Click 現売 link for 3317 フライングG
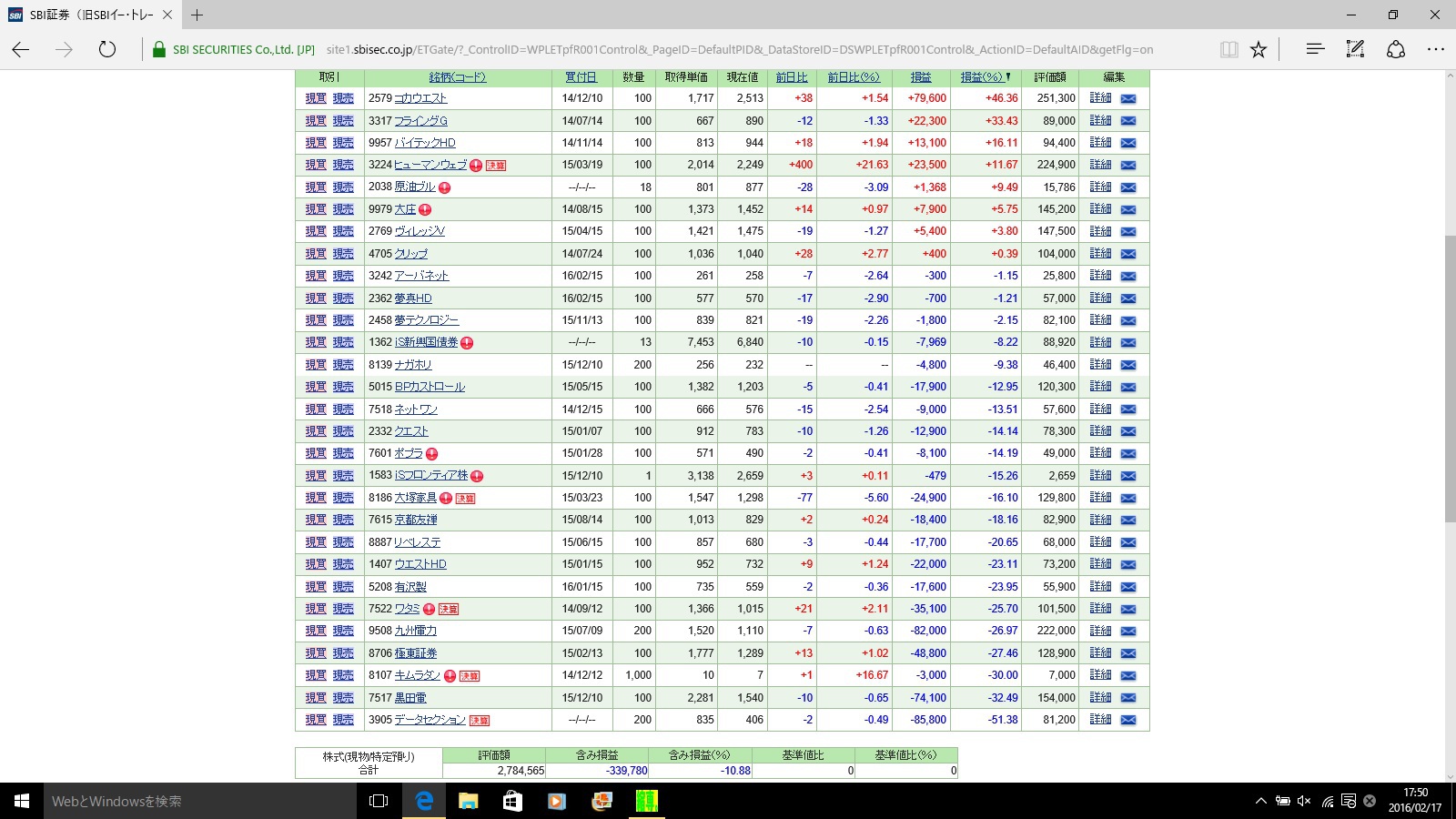The width and height of the screenshot is (1456, 819). coord(343,121)
